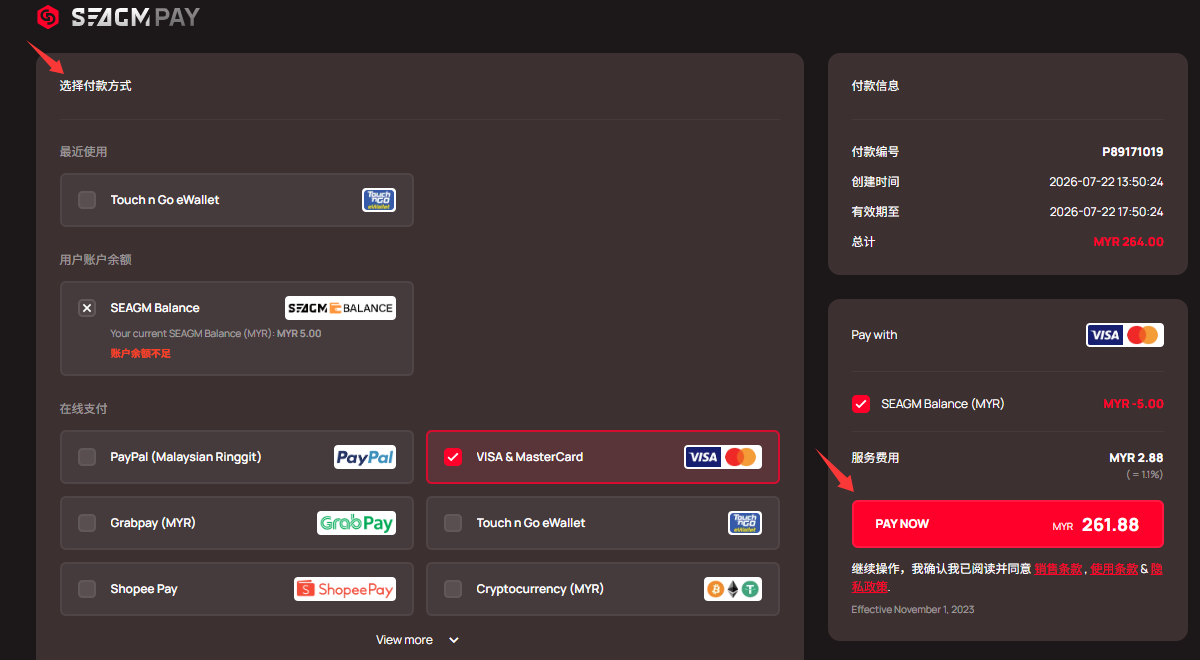Viewport: 1200px width, 660px height.
Task: Click the PayPal logo icon
Action: pyautogui.click(x=365, y=457)
